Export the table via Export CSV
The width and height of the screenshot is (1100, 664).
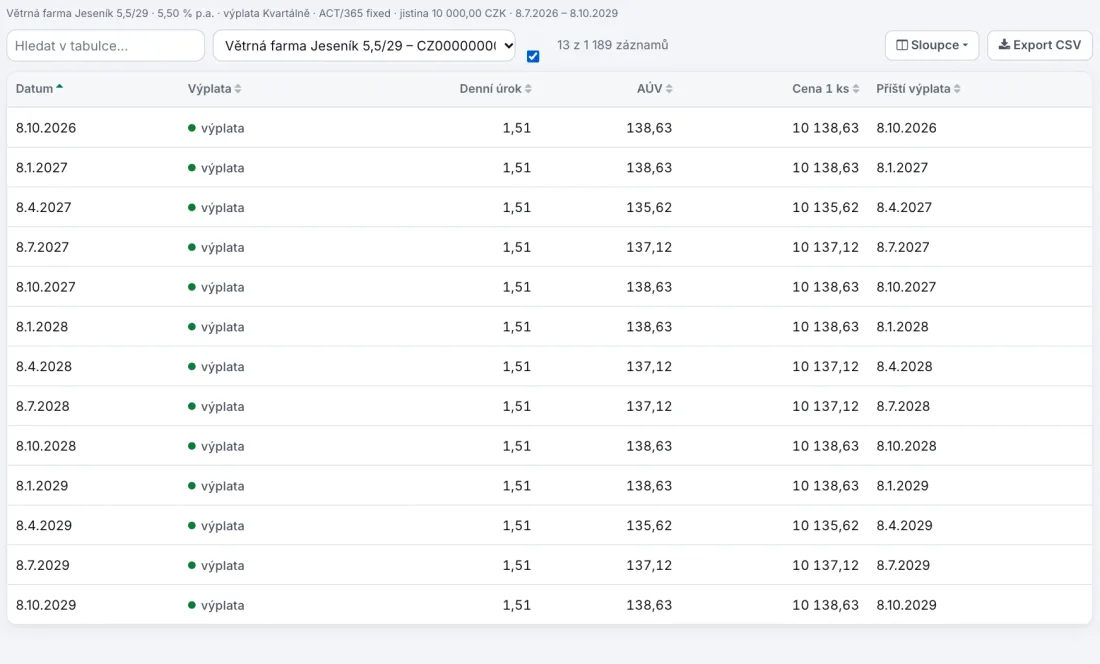coord(1040,45)
